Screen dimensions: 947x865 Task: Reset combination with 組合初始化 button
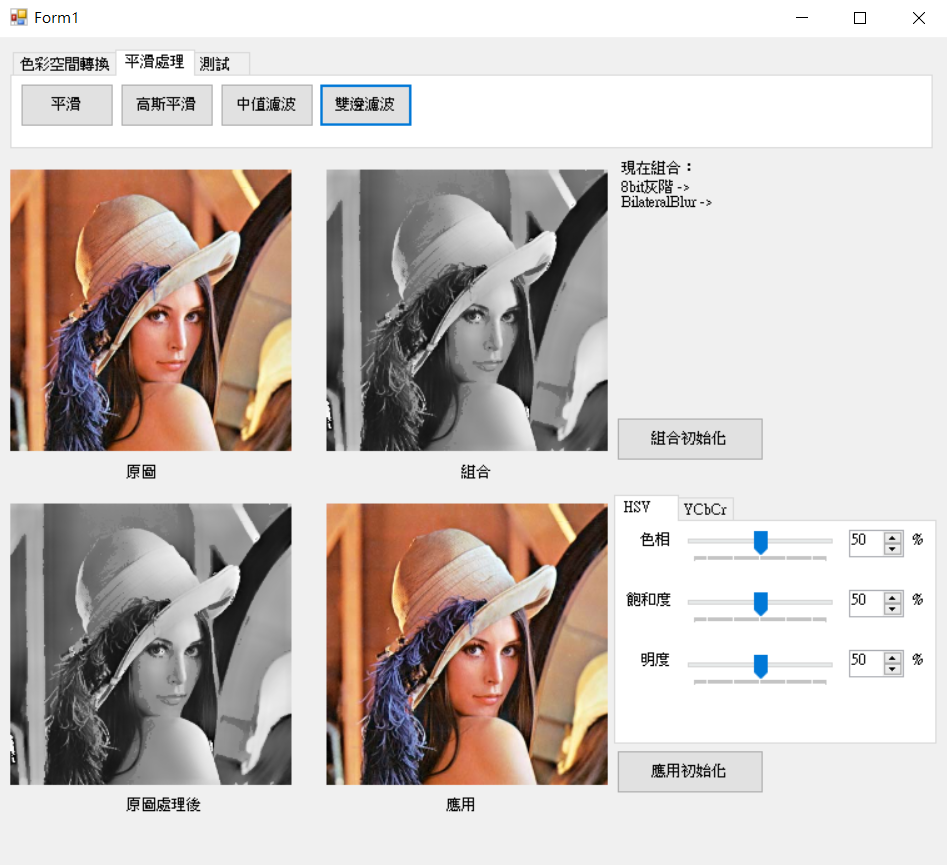[x=690, y=439]
